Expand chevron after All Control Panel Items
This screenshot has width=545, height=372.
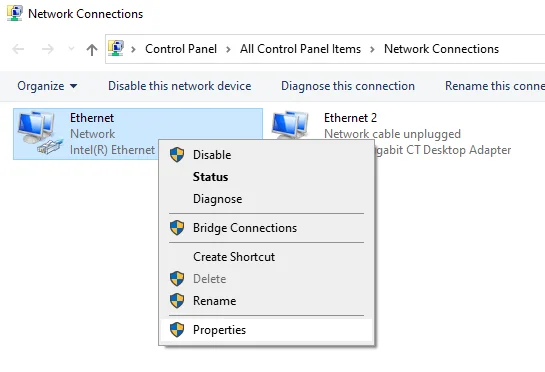tap(372, 49)
